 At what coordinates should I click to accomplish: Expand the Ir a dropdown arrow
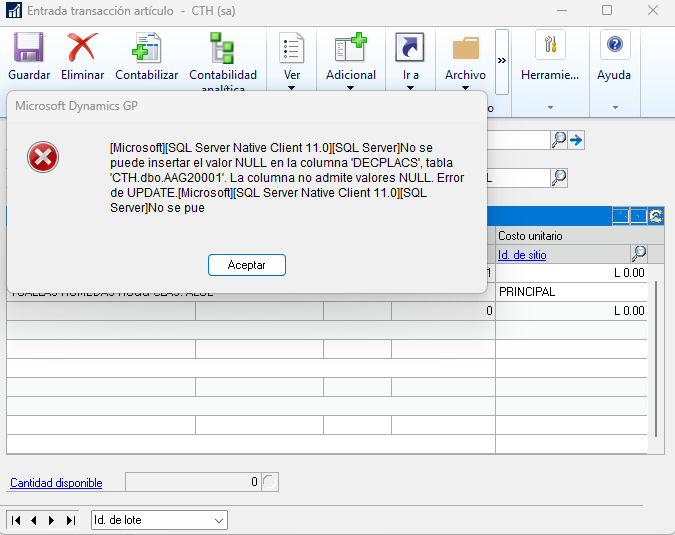pos(410,88)
